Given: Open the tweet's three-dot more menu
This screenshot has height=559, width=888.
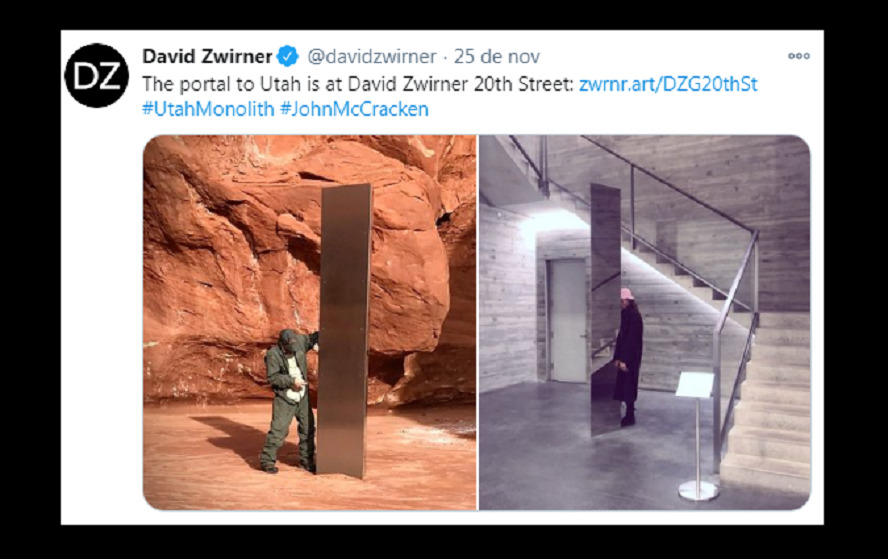Looking at the screenshot, I should click(x=799, y=56).
